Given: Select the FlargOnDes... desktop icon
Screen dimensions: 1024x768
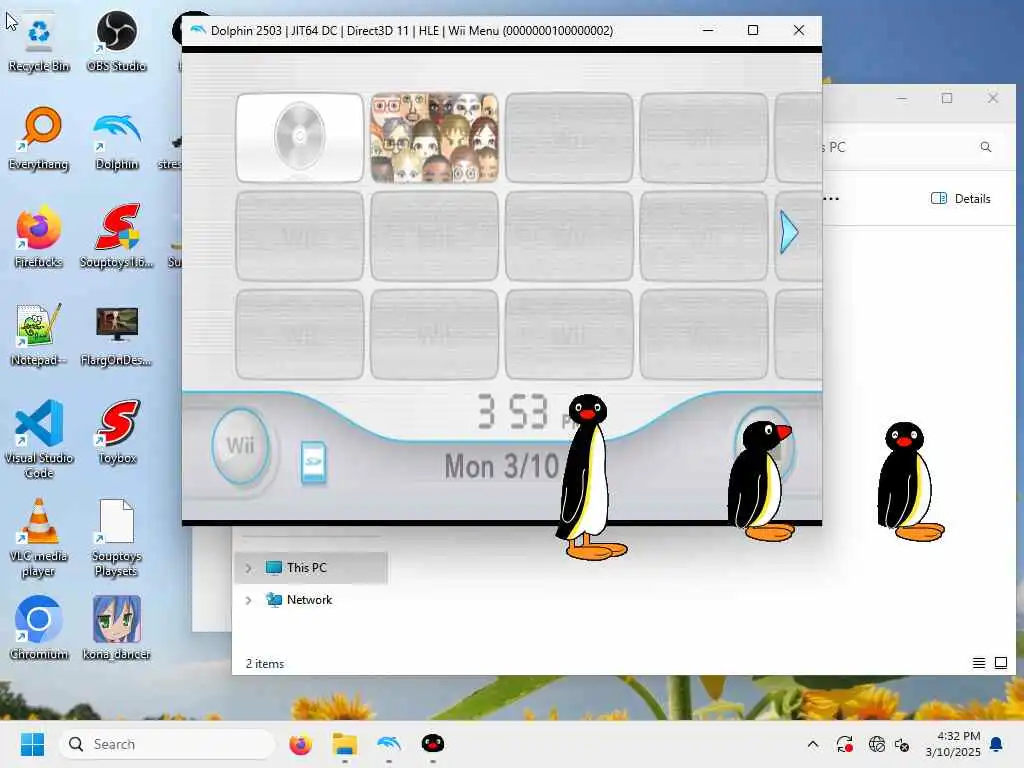Looking at the screenshot, I should (116, 336).
